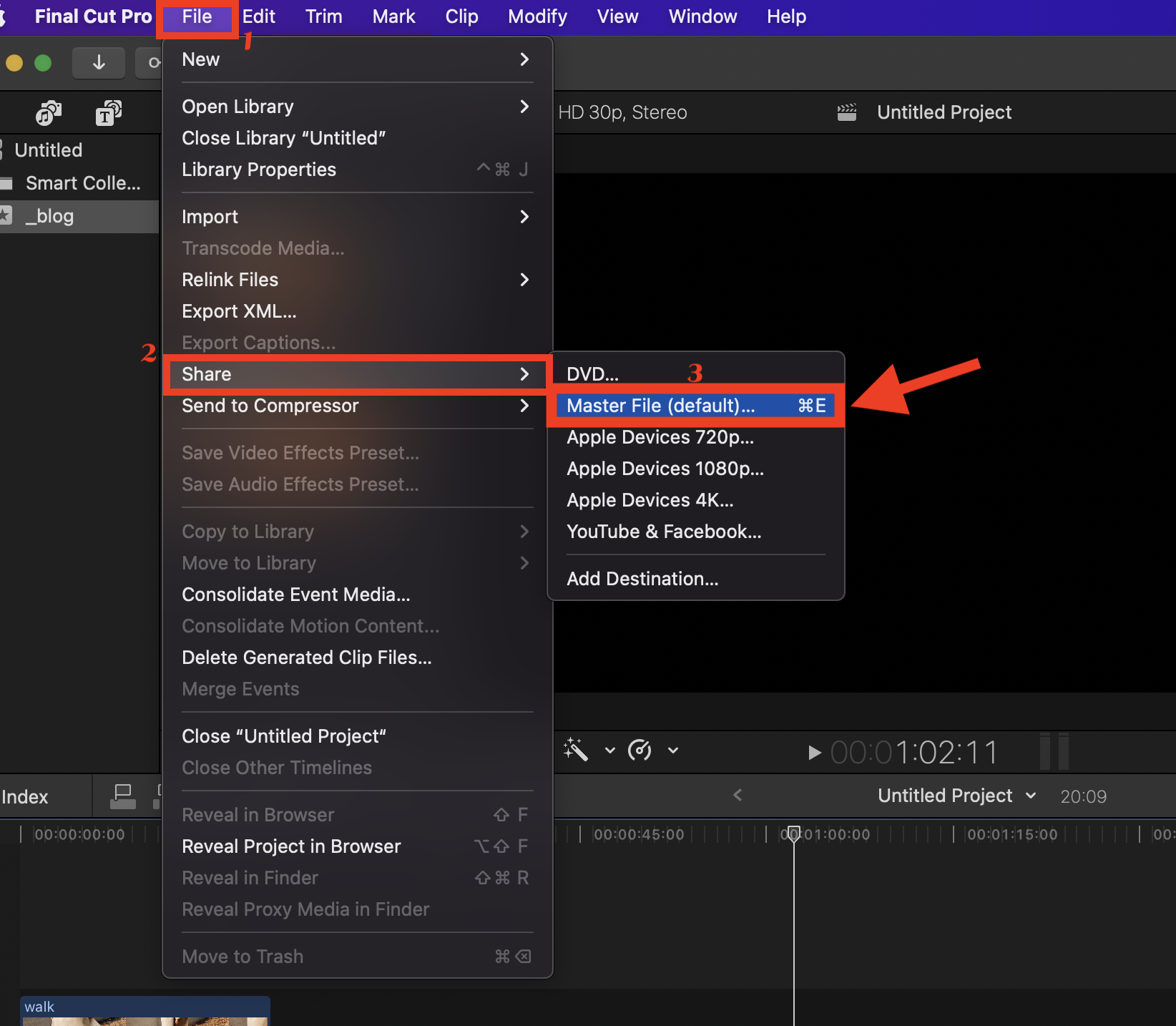
Task: Select Apple Devices 720p... destination
Action: coord(695,437)
